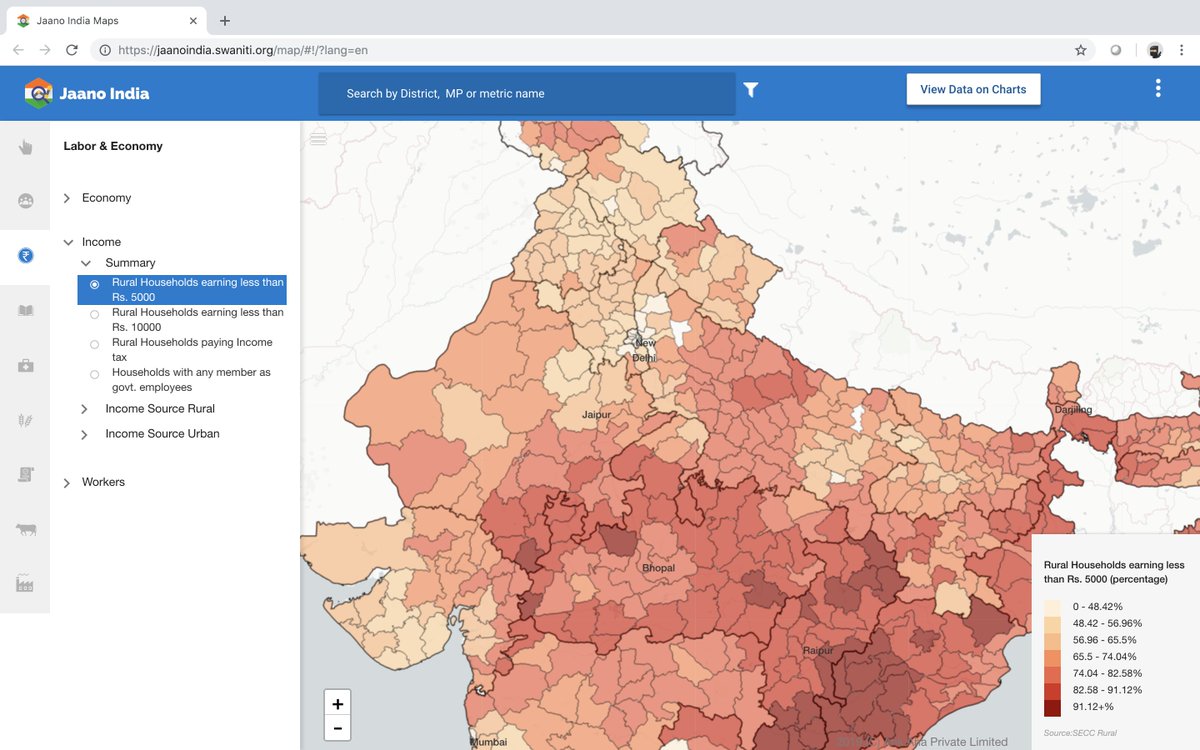The image size is (1200, 750).
Task: Open the cow livestock category
Action: (25, 530)
